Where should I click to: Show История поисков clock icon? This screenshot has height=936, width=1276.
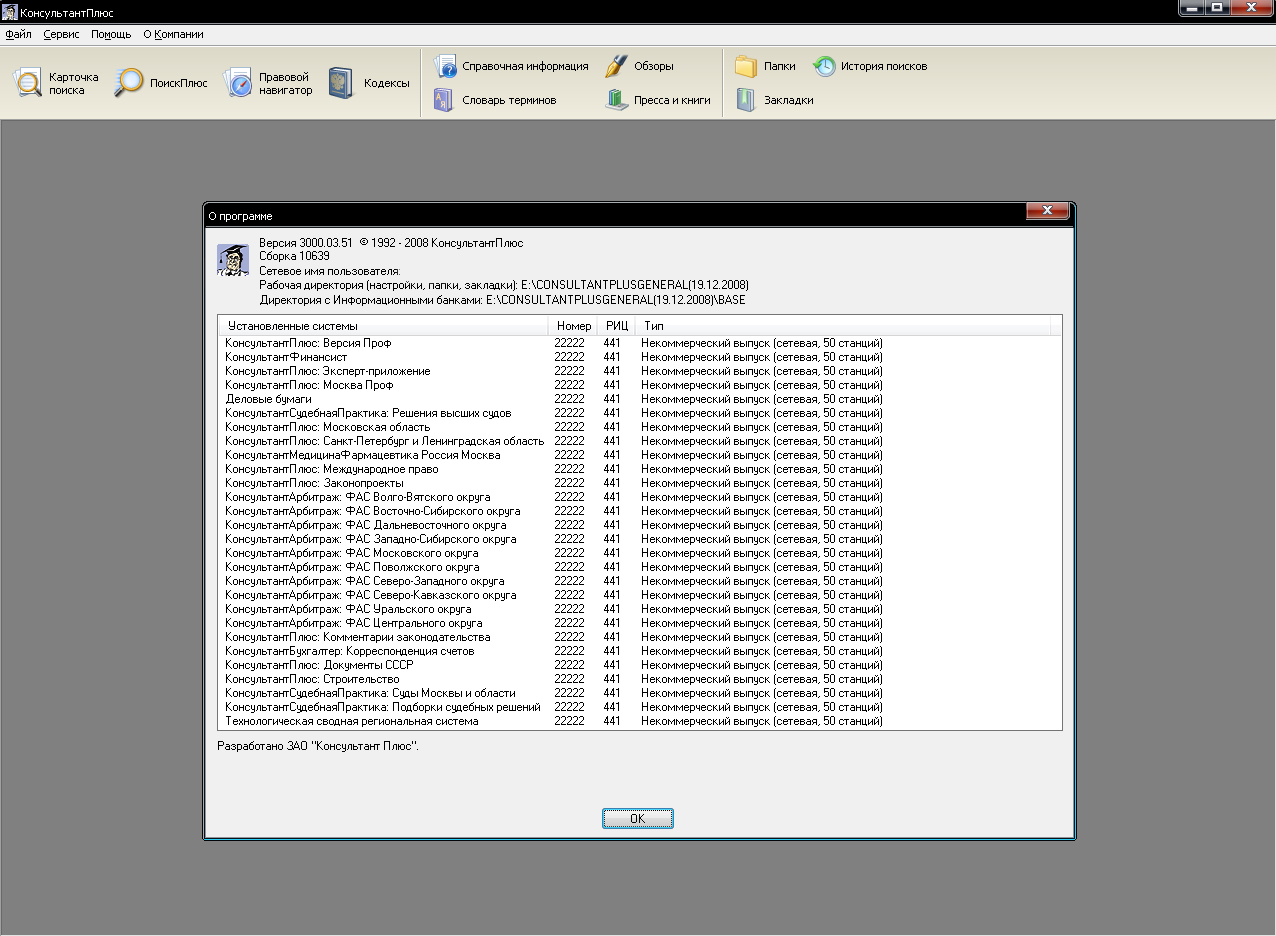click(x=824, y=66)
